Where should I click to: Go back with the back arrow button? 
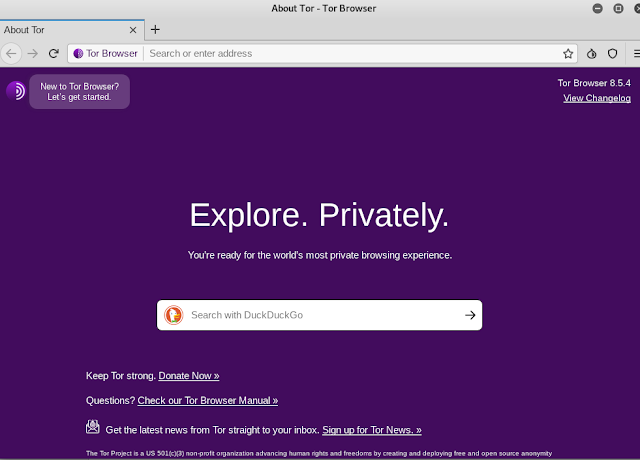point(11,53)
